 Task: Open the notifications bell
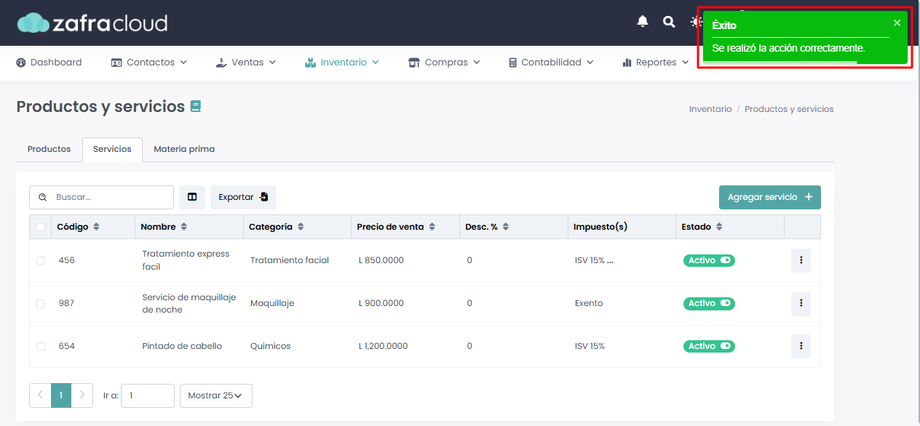[x=642, y=22]
